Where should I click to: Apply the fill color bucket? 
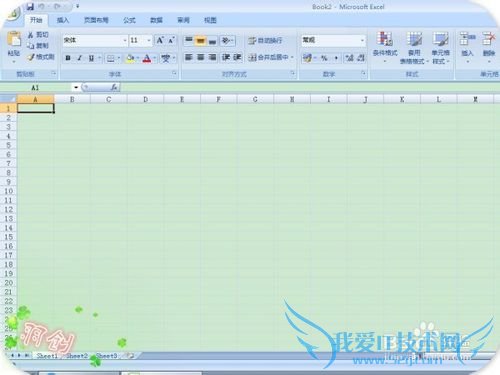click(130, 59)
